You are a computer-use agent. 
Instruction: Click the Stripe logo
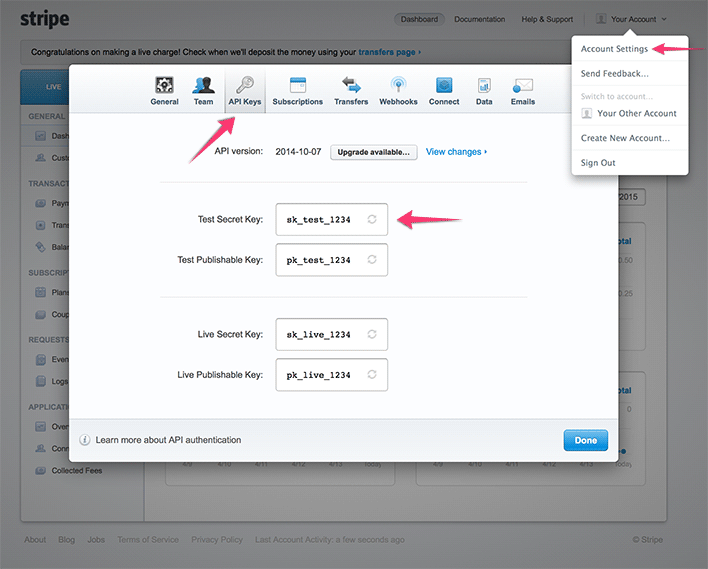pyautogui.click(x=45, y=19)
